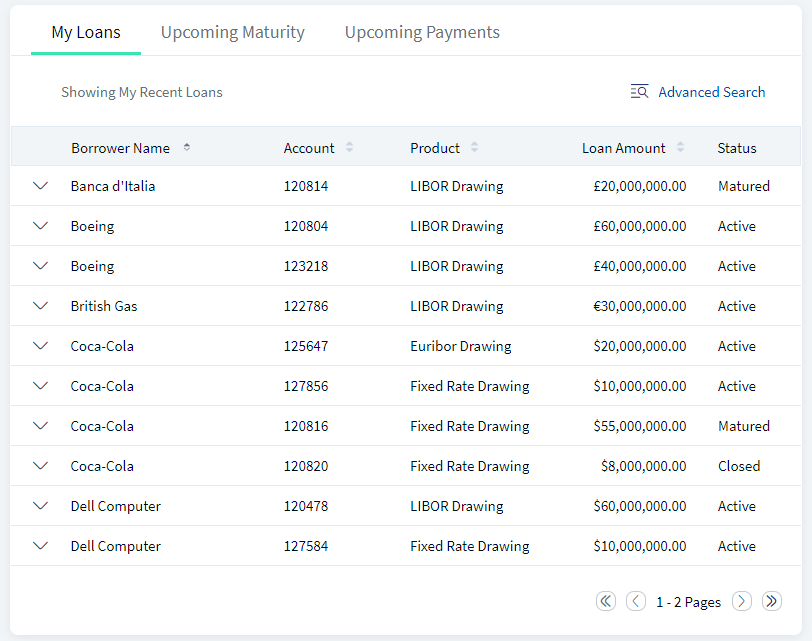Select borrower name Banca d'Italia
The height and width of the screenshot is (641, 812).
(x=113, y=186)
